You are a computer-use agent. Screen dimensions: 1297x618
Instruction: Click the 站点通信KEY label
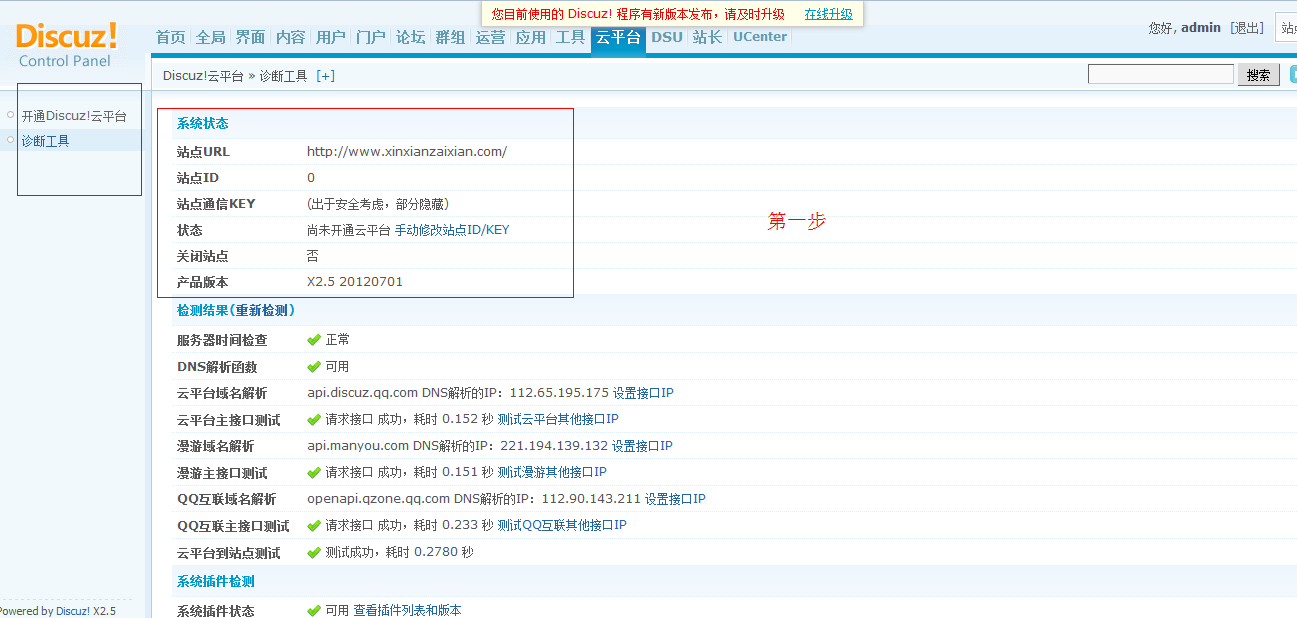(216, 204)
